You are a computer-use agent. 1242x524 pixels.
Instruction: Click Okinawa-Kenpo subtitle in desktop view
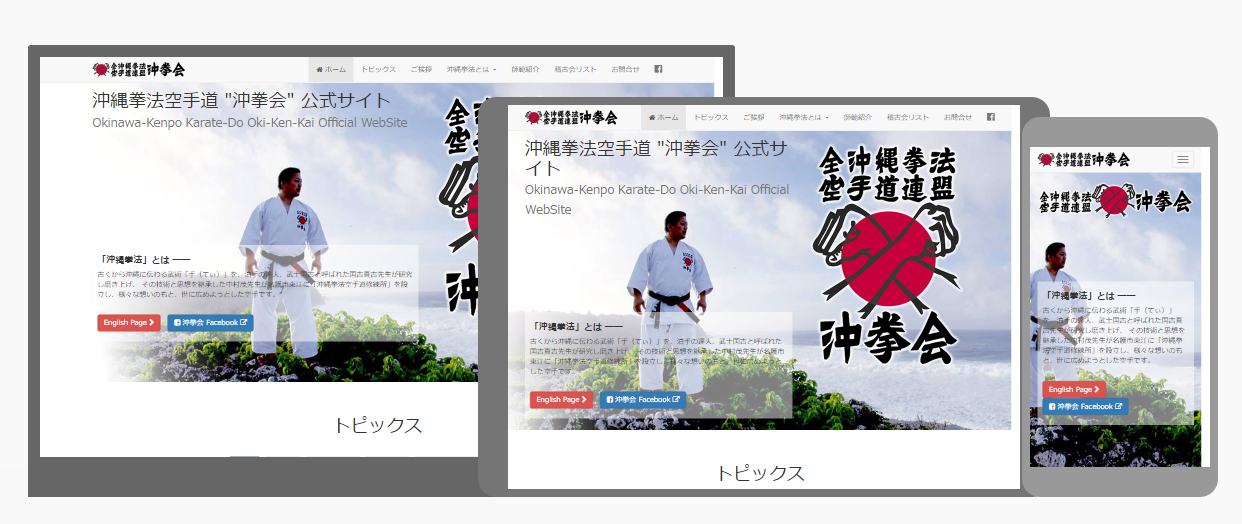[250, 123]
